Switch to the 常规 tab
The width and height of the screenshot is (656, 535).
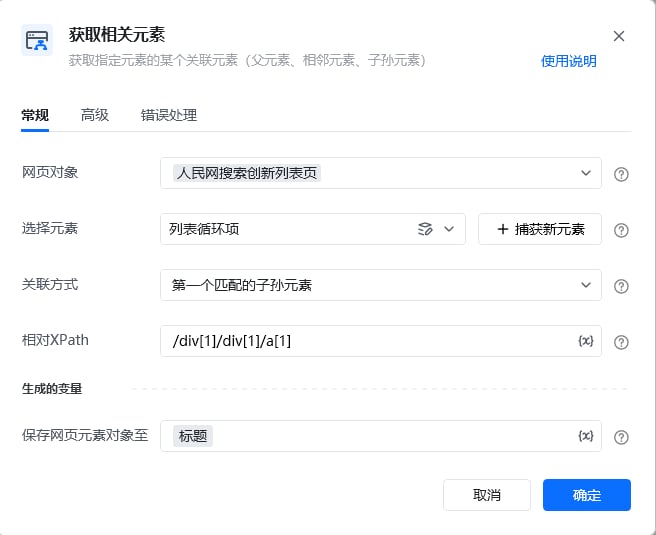(x=35, y=115)
